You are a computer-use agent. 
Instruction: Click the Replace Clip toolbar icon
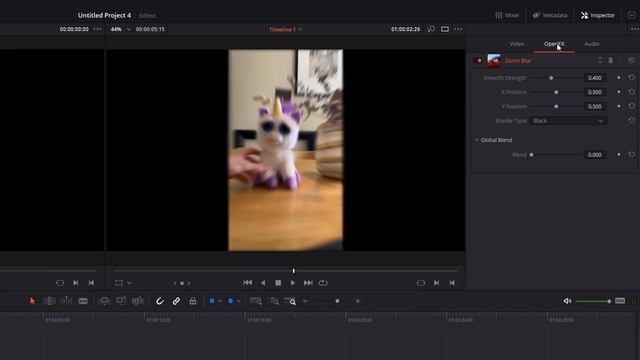(x=138, y=301)
